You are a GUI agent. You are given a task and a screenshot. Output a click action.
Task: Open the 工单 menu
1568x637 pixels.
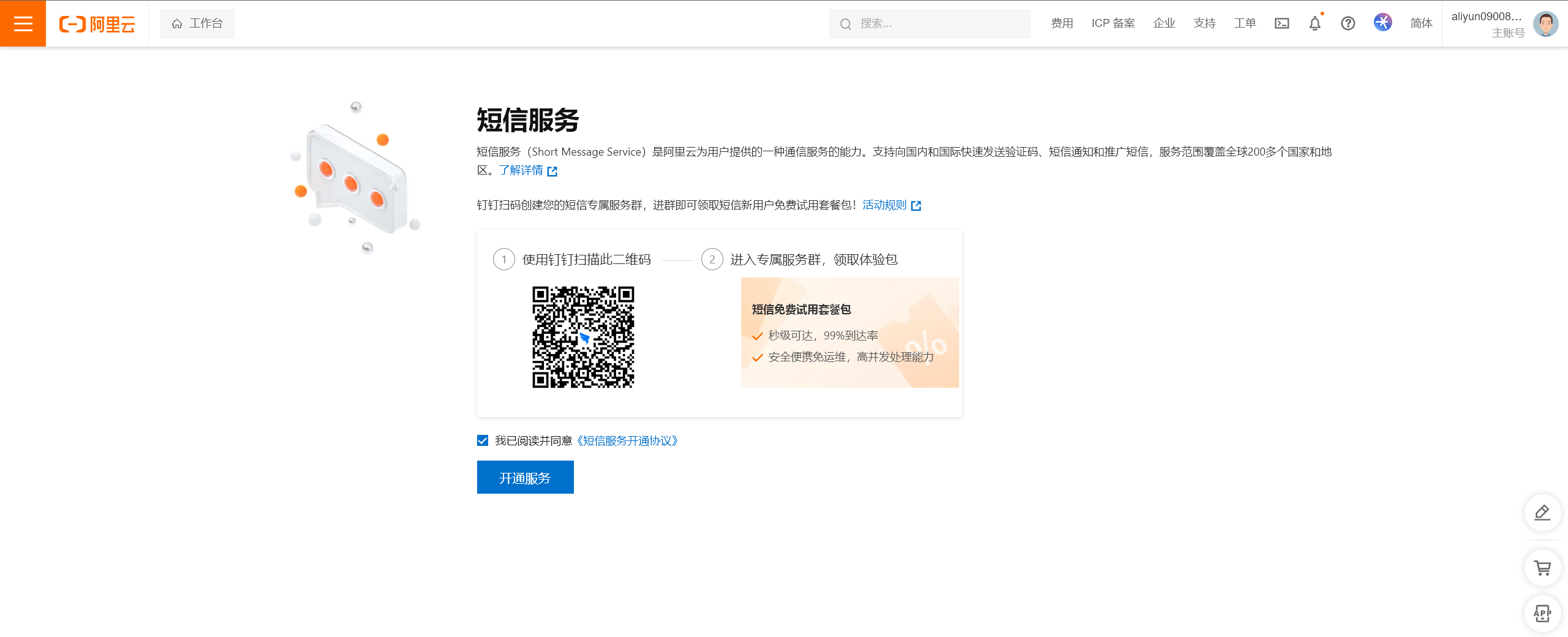point(1245,23)
